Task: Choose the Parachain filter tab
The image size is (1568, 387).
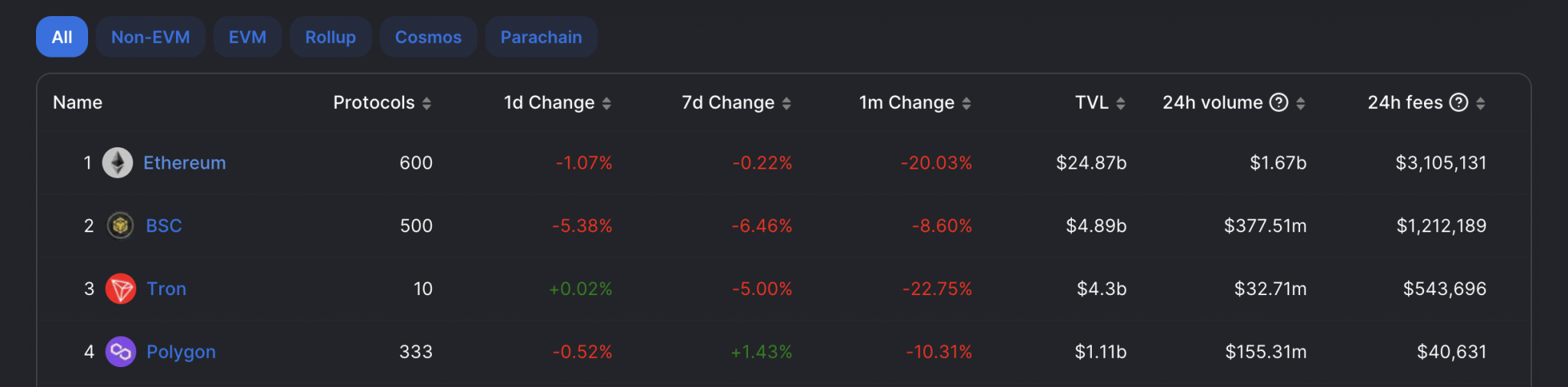Action: point(541,37)
